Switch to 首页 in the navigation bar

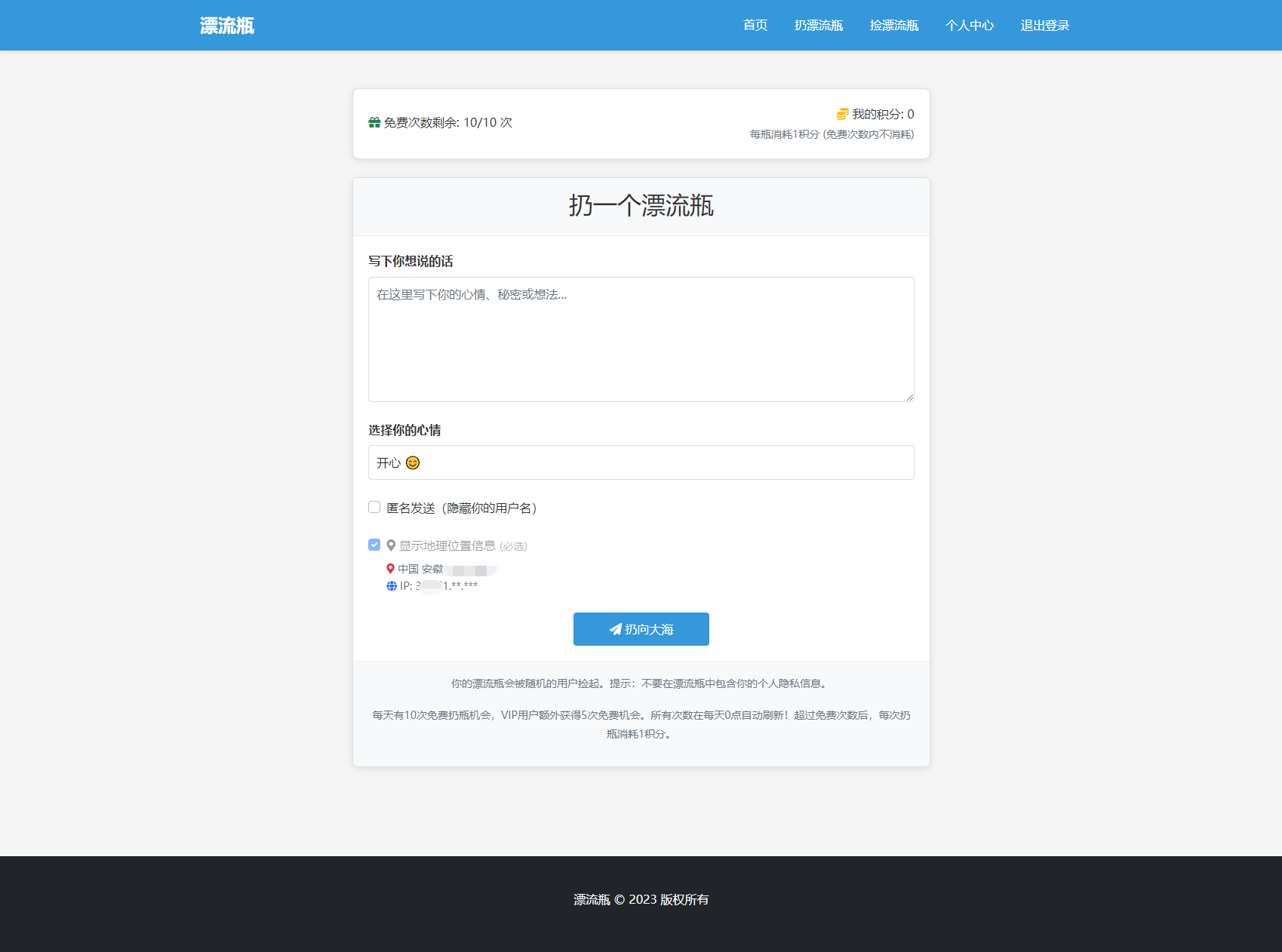pos(754,25)
